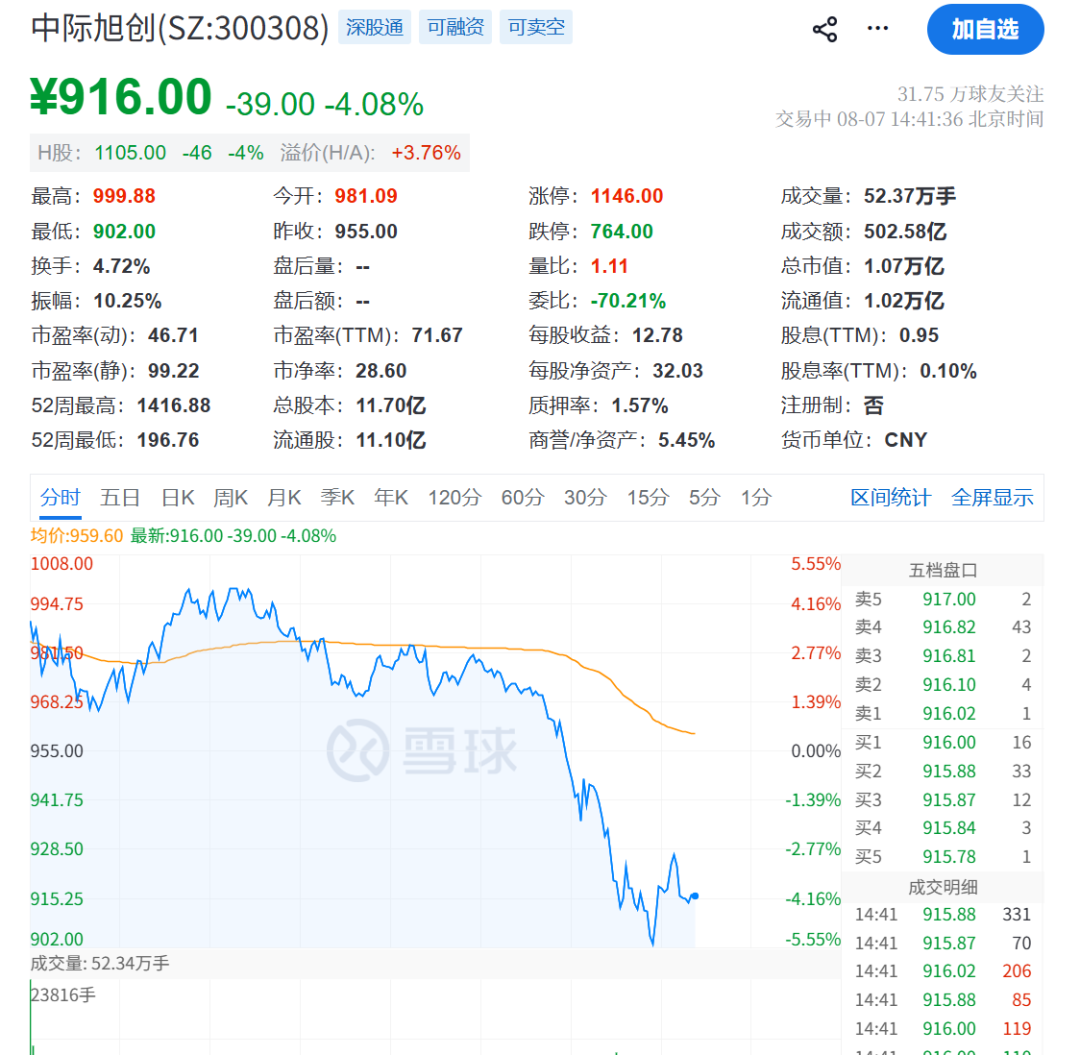This screenshot has height=1055, width=1080.
Task: Click the 卖5 row at 917.00
Action: pos(943,599)
